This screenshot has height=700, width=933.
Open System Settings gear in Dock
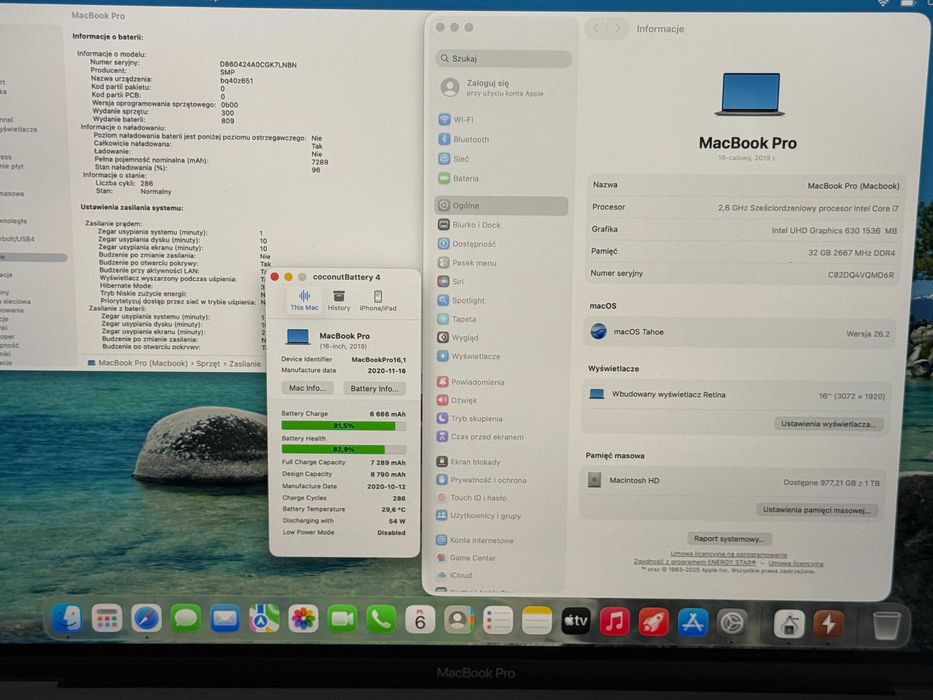[732, 624]
